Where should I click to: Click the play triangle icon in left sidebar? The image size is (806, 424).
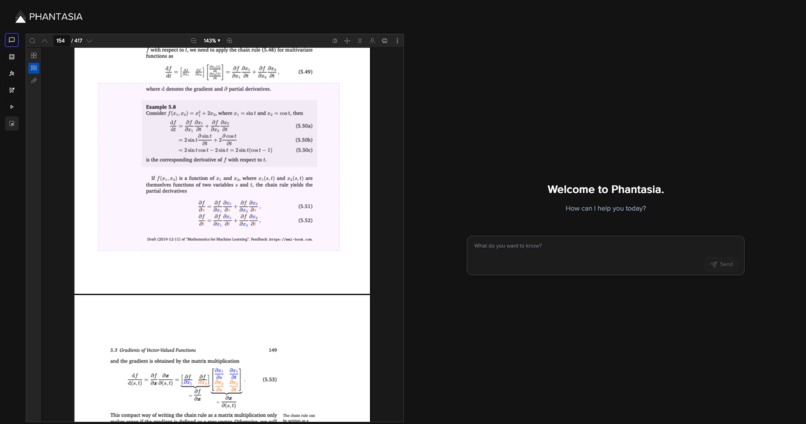[x=12, y=107]
